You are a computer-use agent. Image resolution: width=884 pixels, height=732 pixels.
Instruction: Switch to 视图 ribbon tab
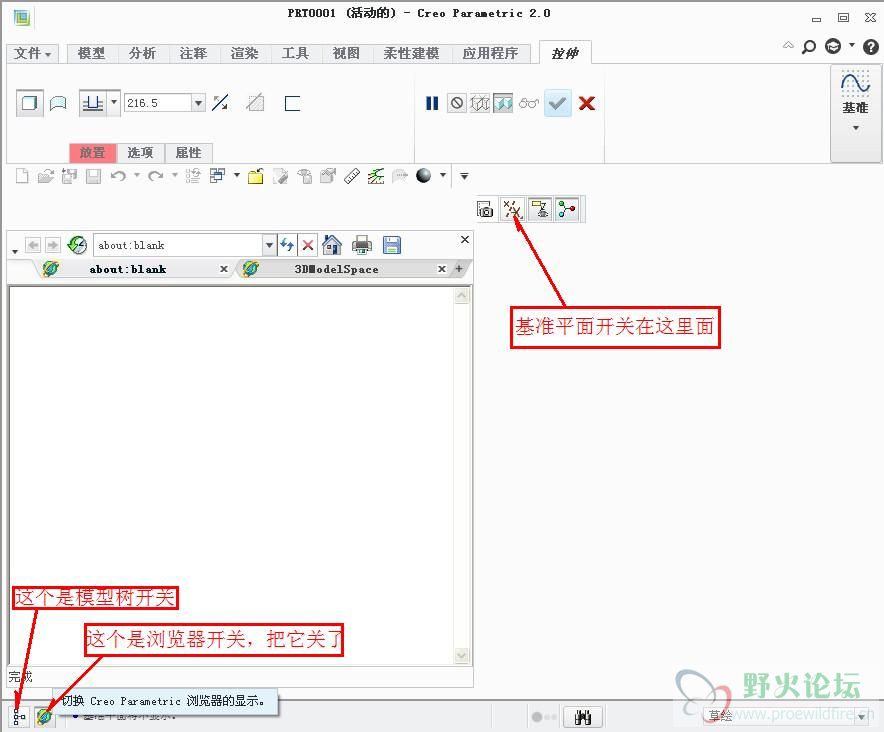[x=346, y=54]
